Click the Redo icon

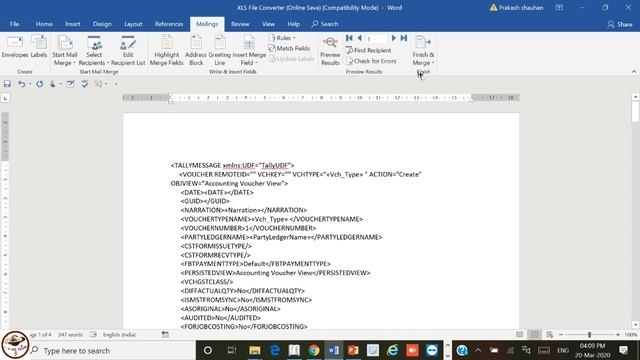(x=39, y=84)
